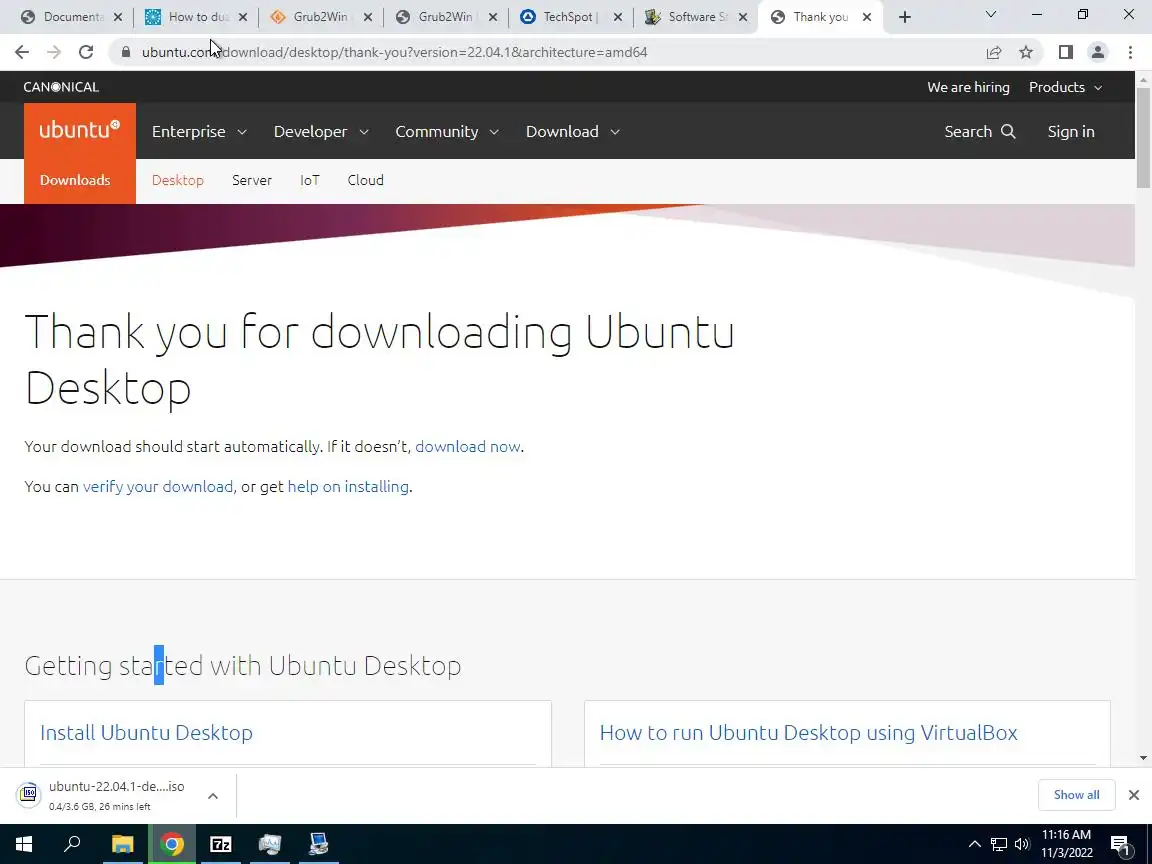Viewport: 1152px width, 864px height.
Task: Open the Chrome profile avatar
Action: click(1098, 51)
